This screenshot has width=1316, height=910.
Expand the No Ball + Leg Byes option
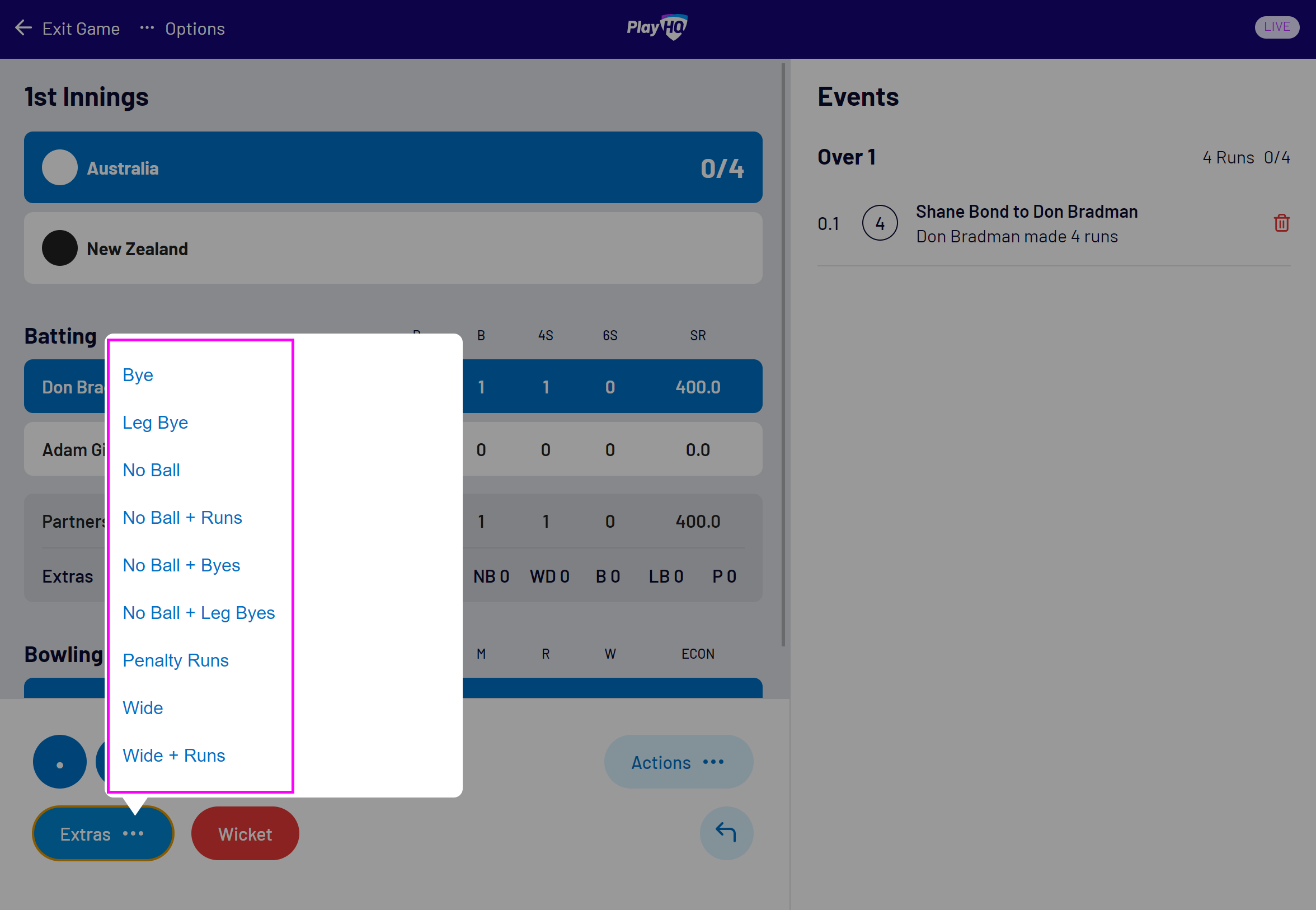tap(198, 612)
